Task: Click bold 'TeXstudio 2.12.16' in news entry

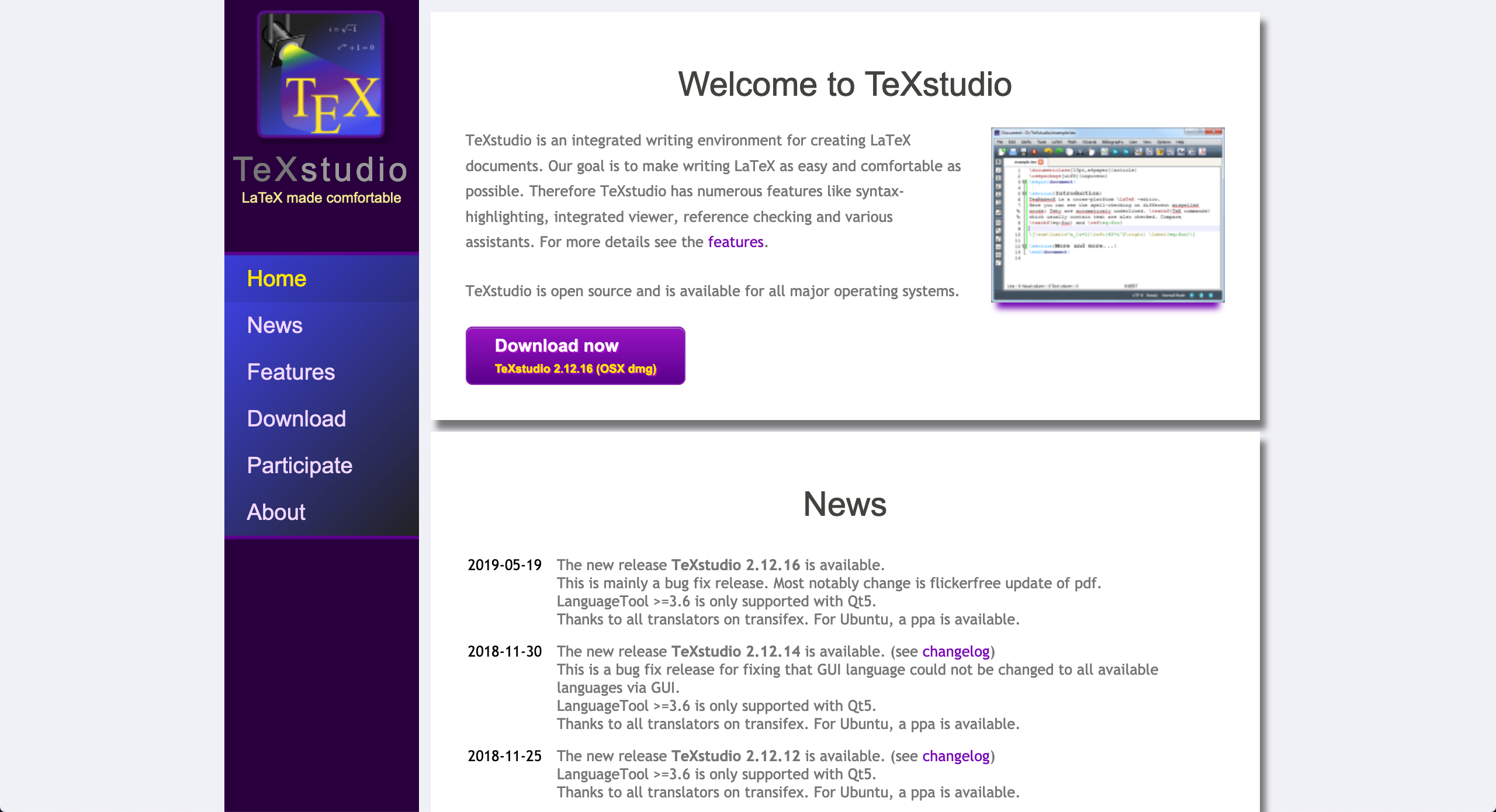Action: click(x=735, y=565)
